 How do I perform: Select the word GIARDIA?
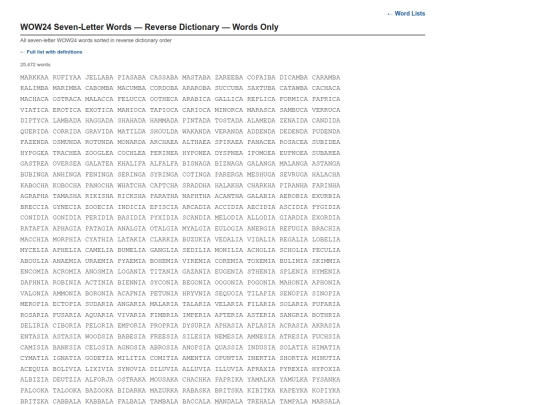[293, 218]
